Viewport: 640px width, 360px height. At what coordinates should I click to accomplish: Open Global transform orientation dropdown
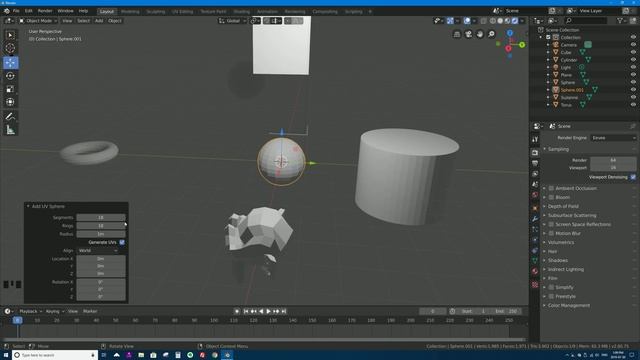point(233,20)
